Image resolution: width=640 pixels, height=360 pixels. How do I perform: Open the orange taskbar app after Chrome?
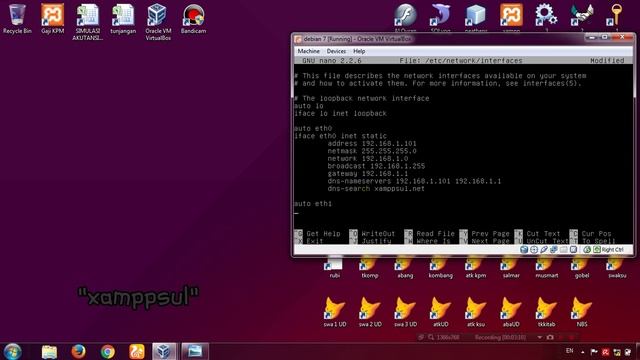pyautogui.click(x=137, y=351)
